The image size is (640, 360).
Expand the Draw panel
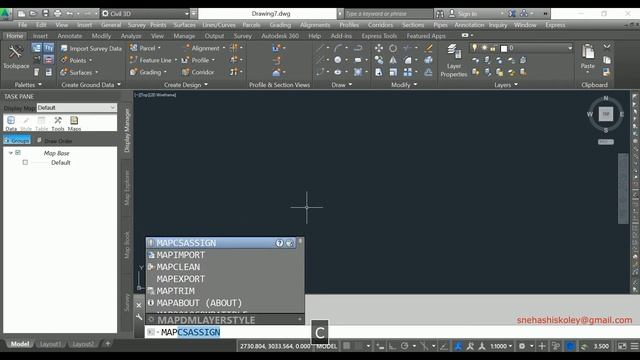pyautogui.click(x=342, y=85)
